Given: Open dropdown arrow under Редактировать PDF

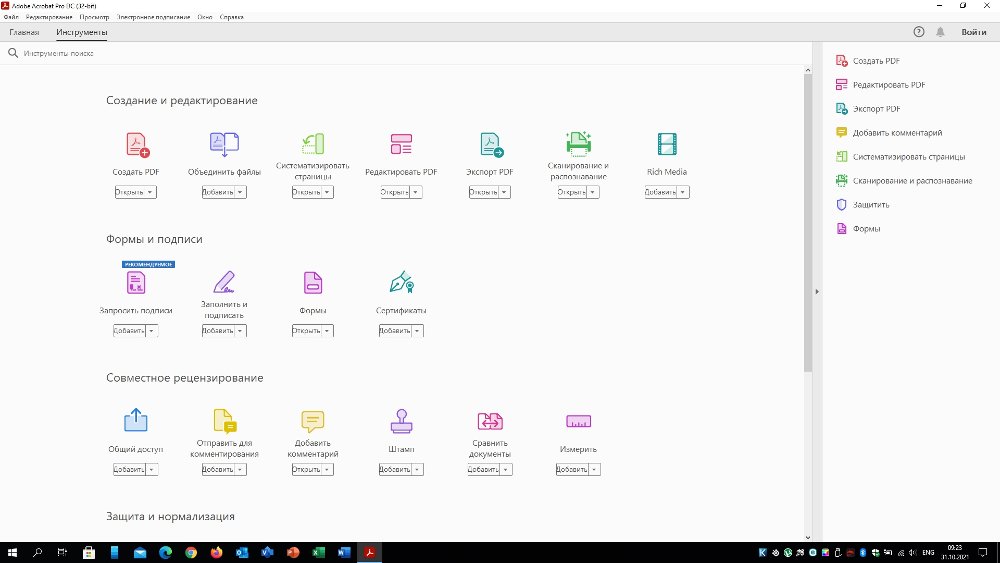Looking at the screenshot, I should click(415, 192).
